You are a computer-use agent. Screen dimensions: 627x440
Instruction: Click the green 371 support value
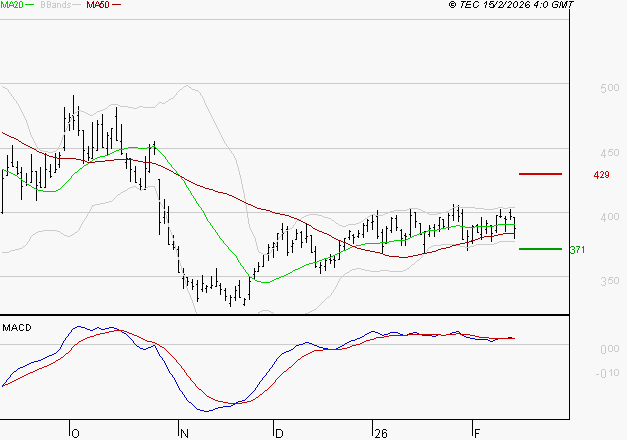(577, 250)
